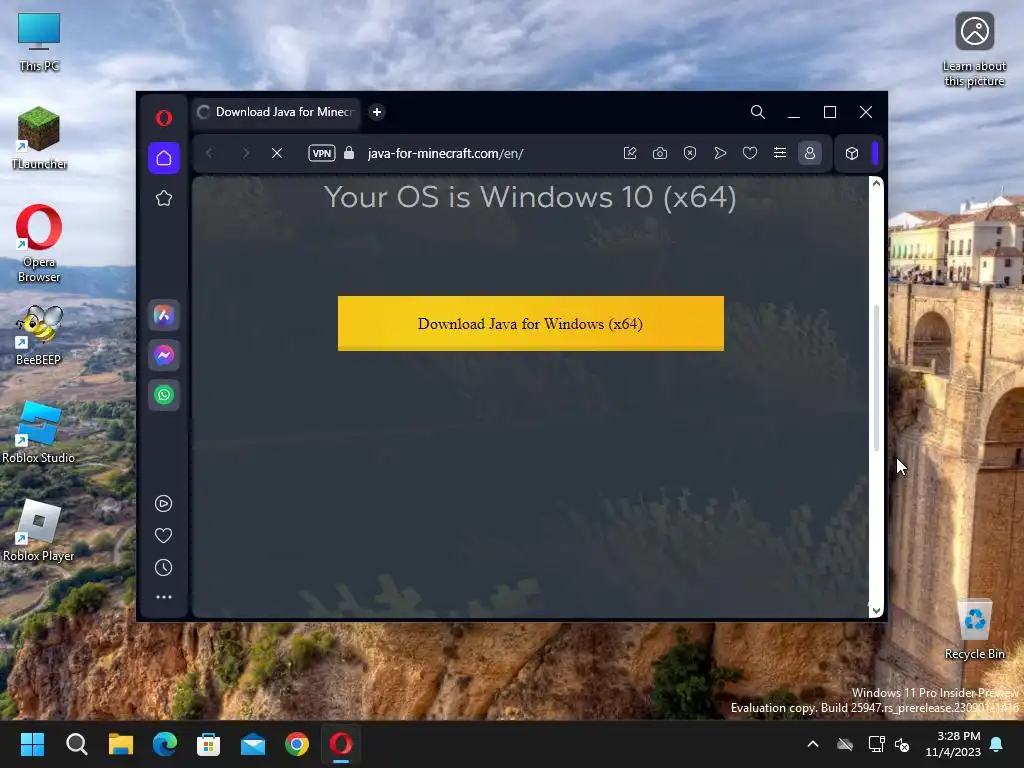Screen dimensions: 1024x768
Task: Maximize the Opera window
Action: click(830, 112)
